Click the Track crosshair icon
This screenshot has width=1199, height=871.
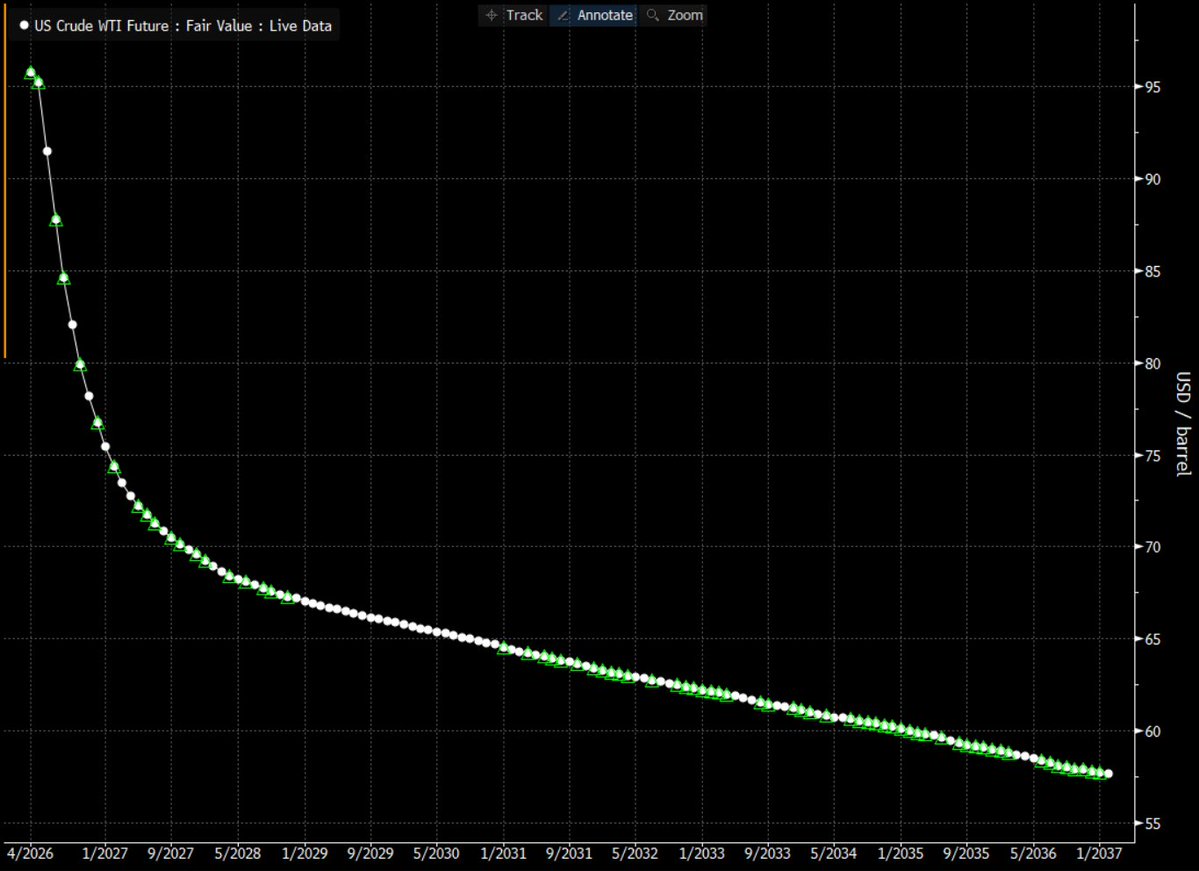[492, 15]
